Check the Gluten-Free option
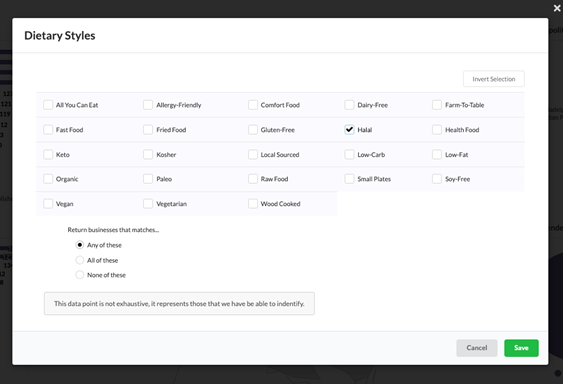The image size is (563, 384). point(253,130)
